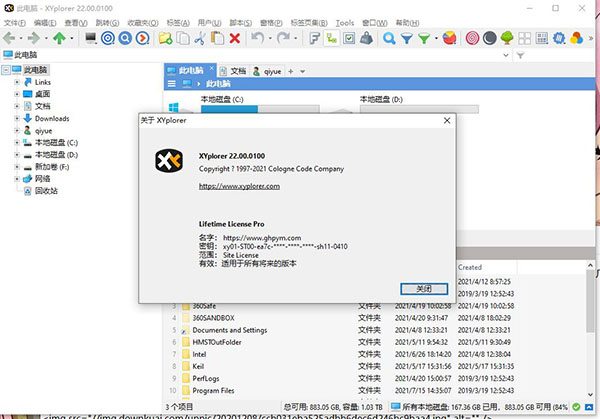
Task: Collapse the 此电脑 root tree node
Action: (6, 70)
